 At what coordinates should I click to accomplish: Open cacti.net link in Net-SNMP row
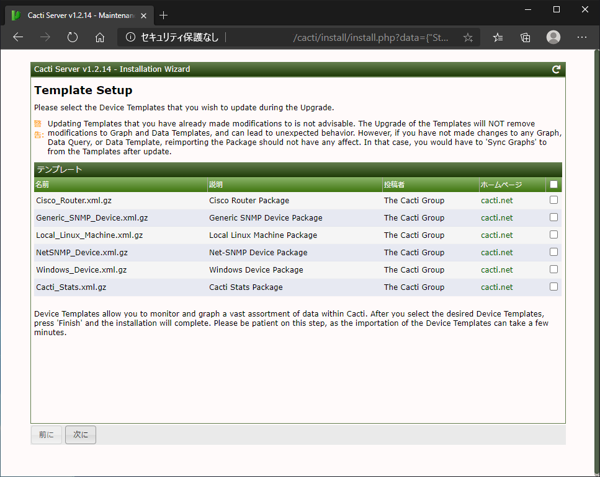click(497, 252)
